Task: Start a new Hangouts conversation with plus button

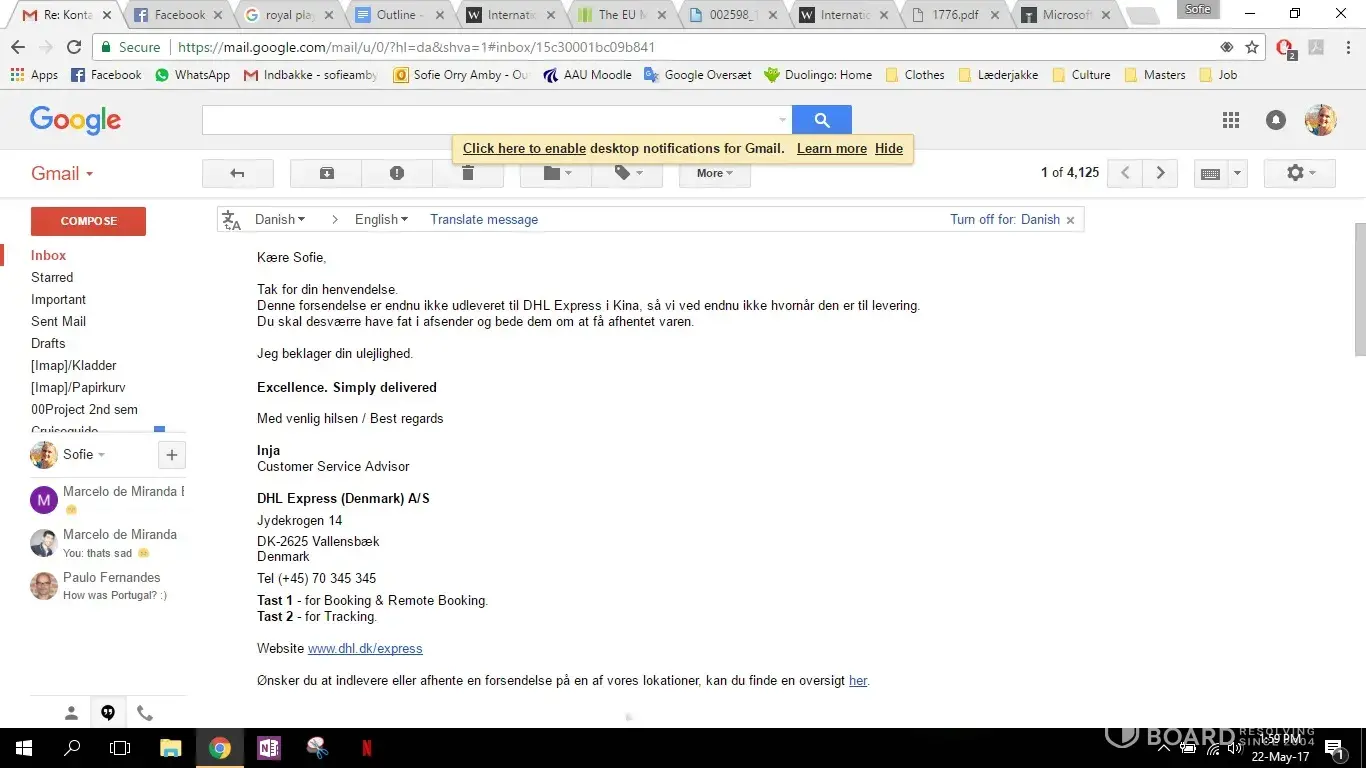Action: [172, 455]
